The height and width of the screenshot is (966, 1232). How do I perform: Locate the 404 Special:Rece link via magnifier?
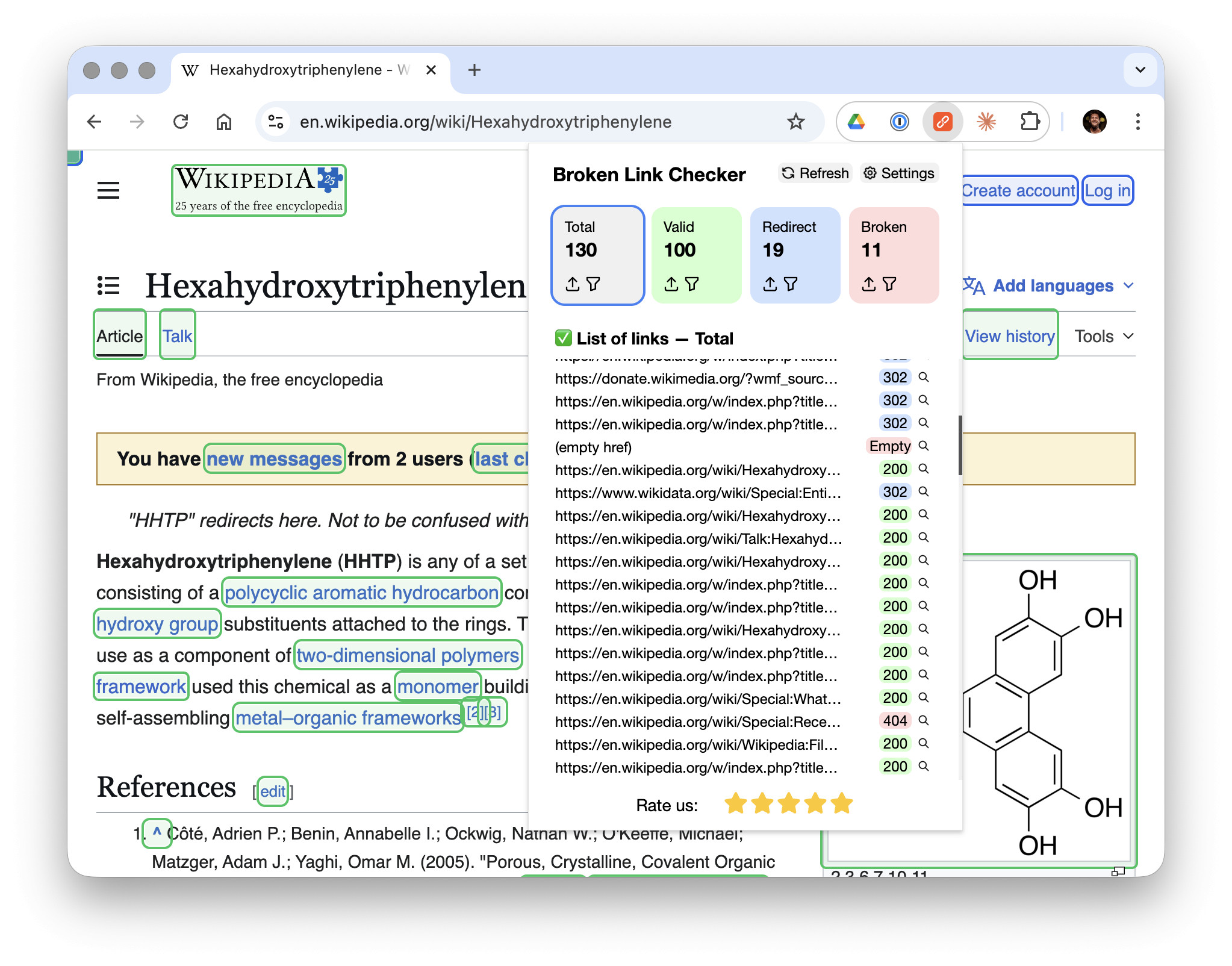point(924,721)
